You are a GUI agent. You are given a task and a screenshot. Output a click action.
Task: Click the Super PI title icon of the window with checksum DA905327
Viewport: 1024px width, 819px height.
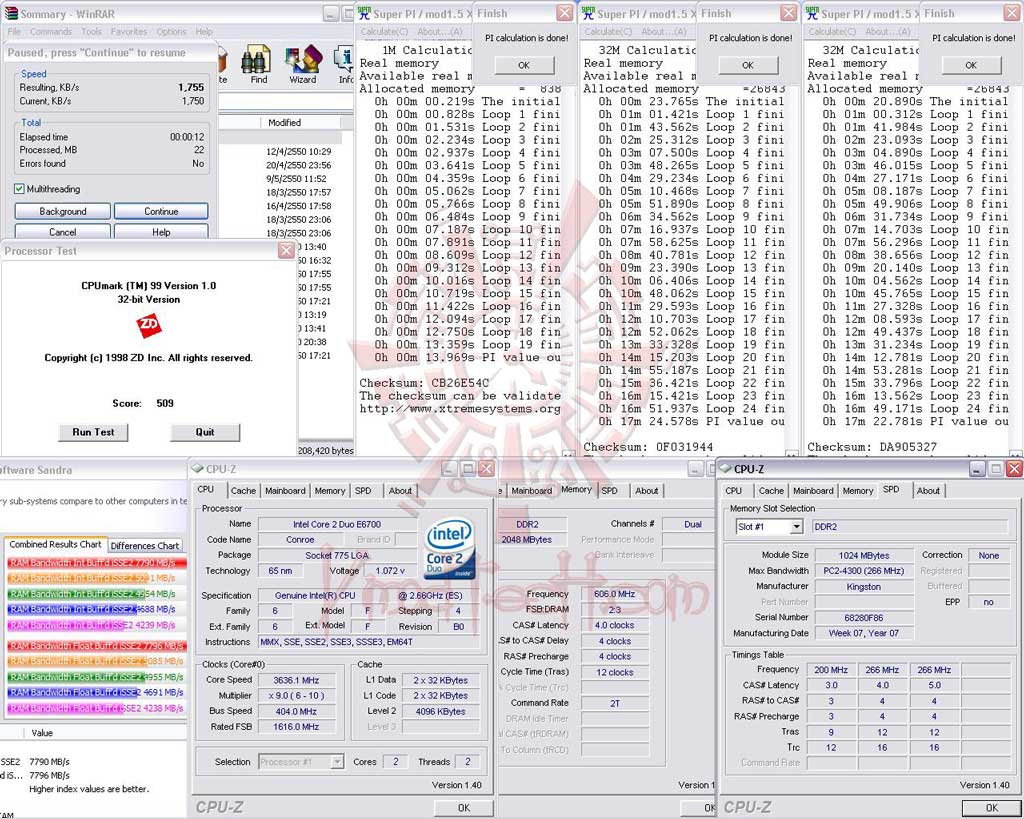coord(812,13)
